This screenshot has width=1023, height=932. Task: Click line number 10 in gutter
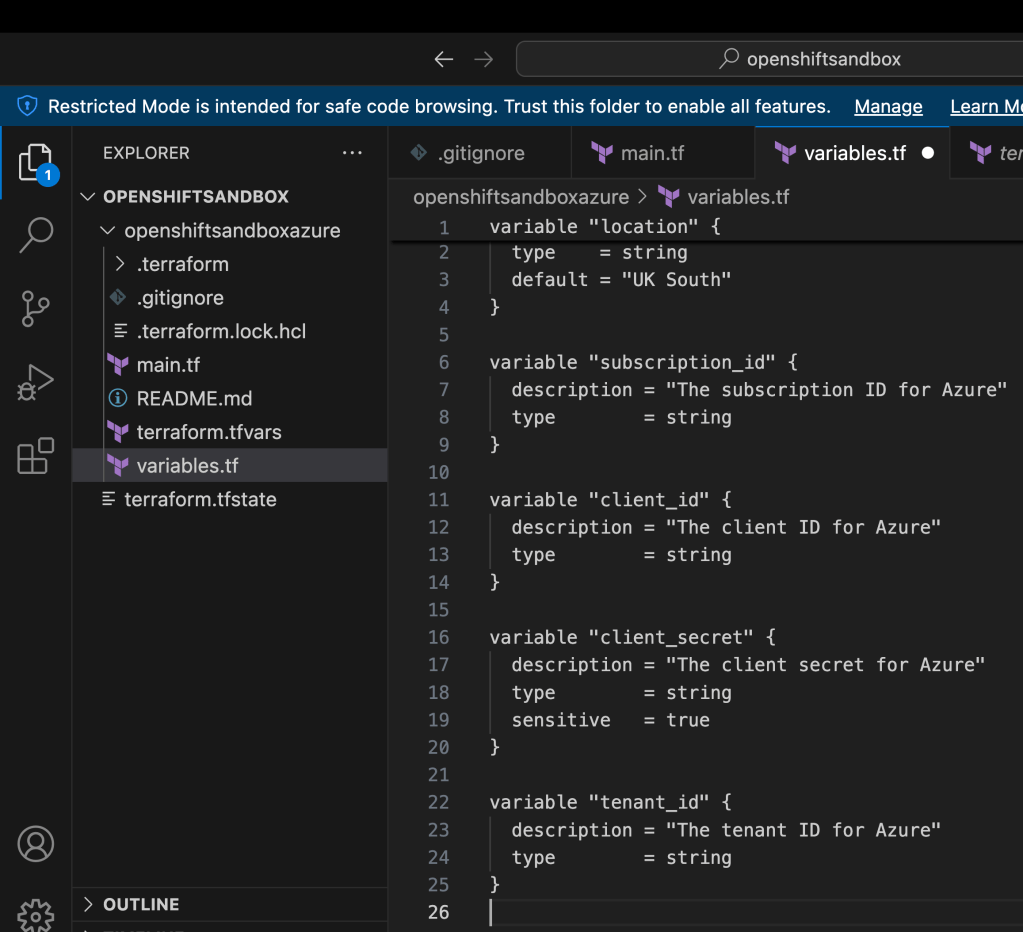[x=438, y=472]
